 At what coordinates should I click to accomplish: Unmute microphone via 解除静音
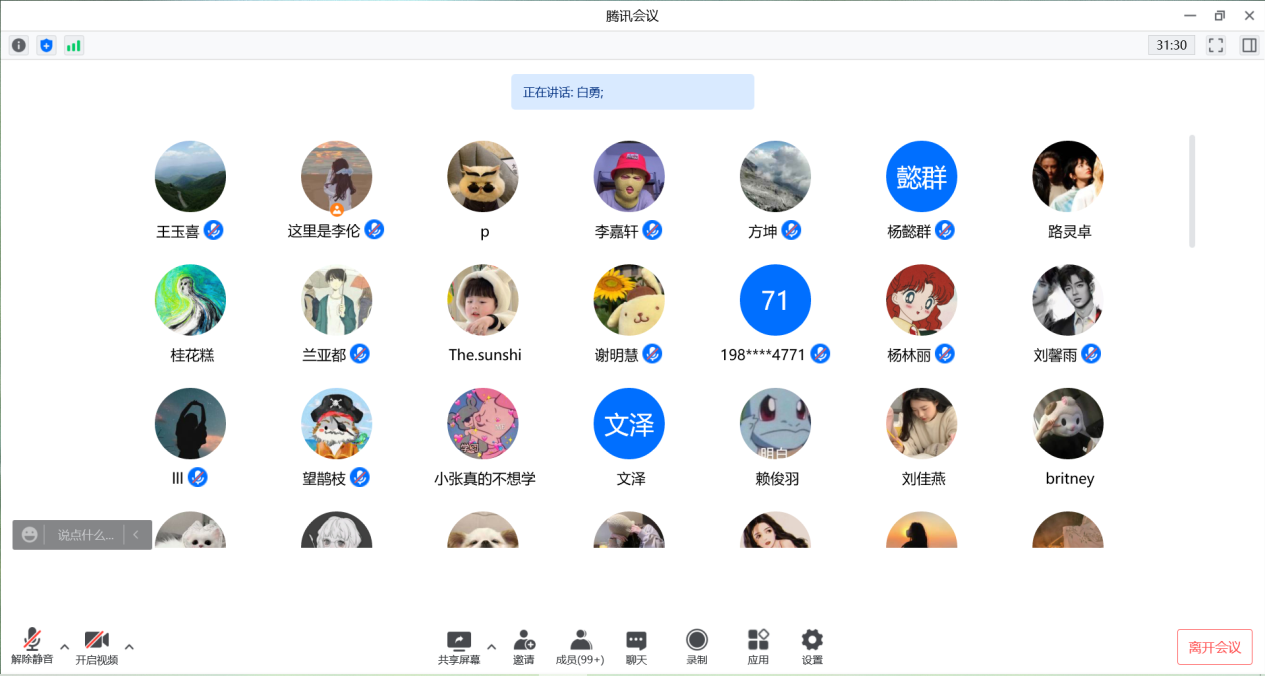pyautogui.click(x=32, y=646)
